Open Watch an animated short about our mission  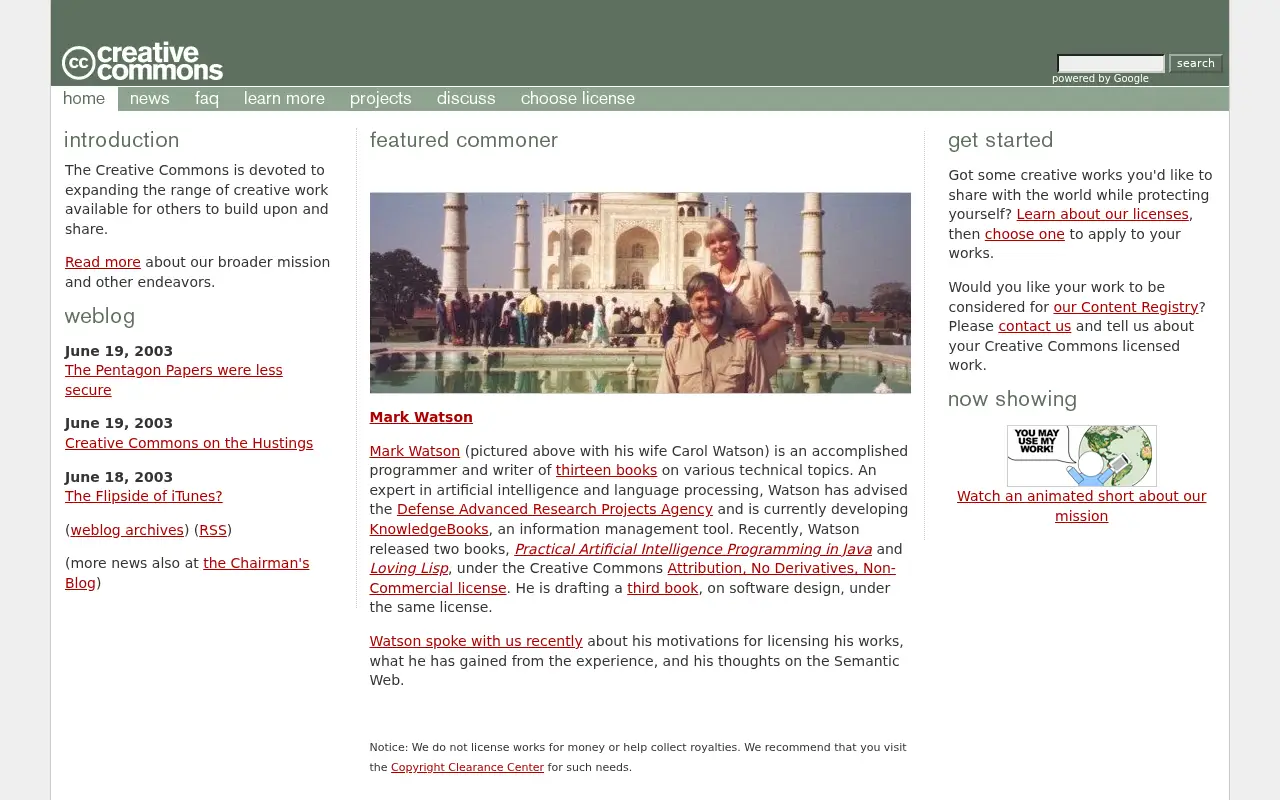(1082, 506)
